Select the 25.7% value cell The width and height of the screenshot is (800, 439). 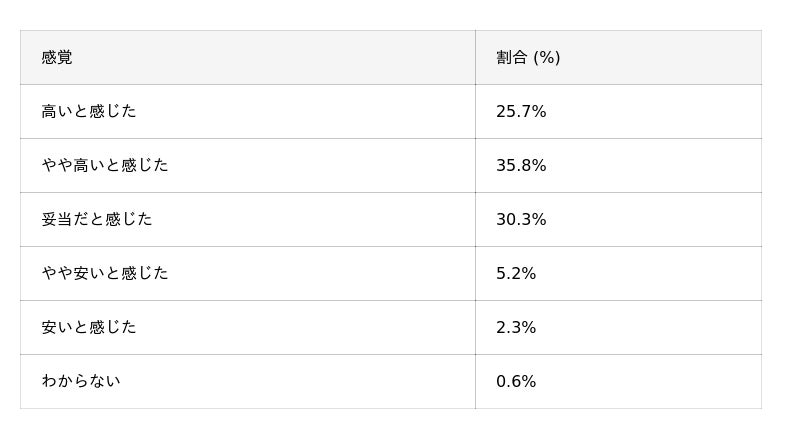[521, 112]
